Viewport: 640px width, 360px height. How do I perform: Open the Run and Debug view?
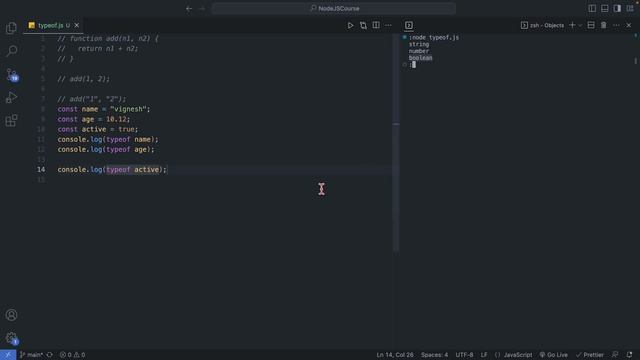tap(11, 98)
